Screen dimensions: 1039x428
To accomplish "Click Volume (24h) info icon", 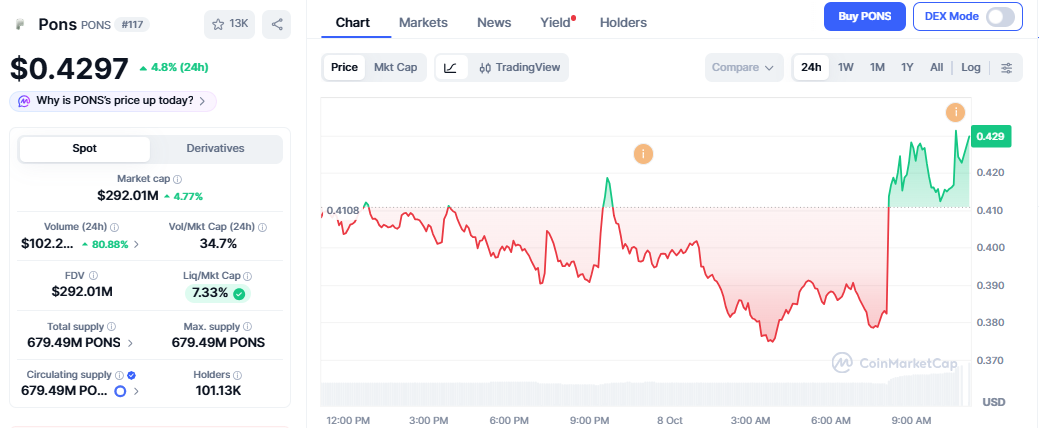I will 115,227.
